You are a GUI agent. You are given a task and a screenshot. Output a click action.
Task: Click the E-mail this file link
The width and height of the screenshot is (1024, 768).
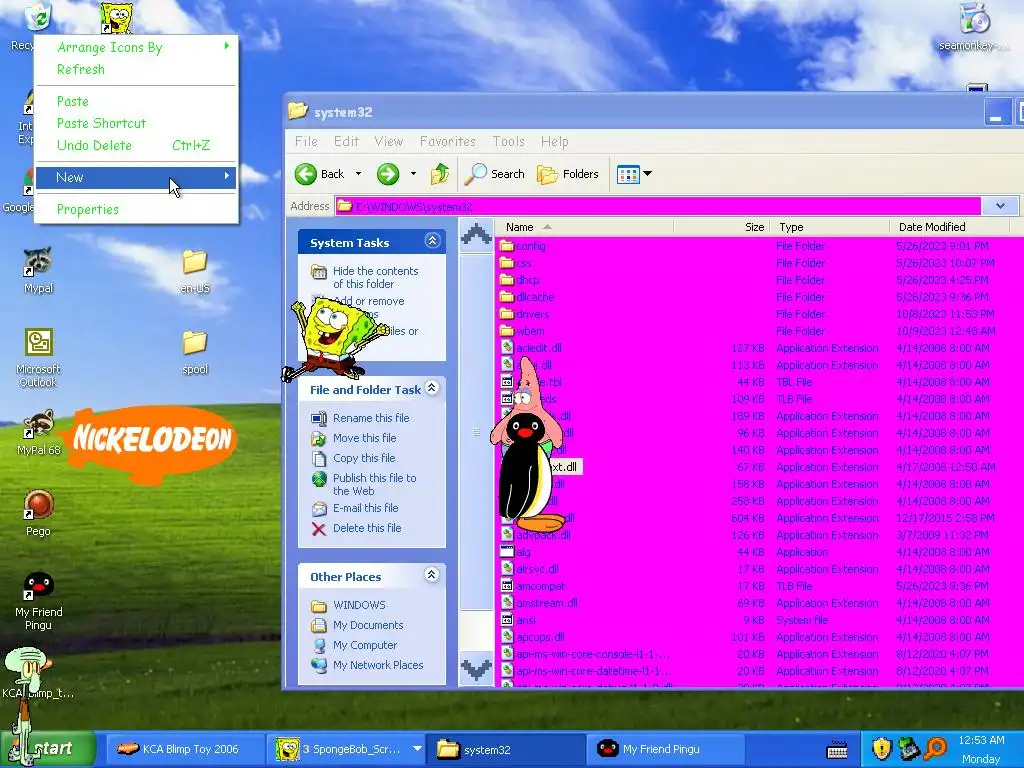pyautogui.click(x=365, y=508)
